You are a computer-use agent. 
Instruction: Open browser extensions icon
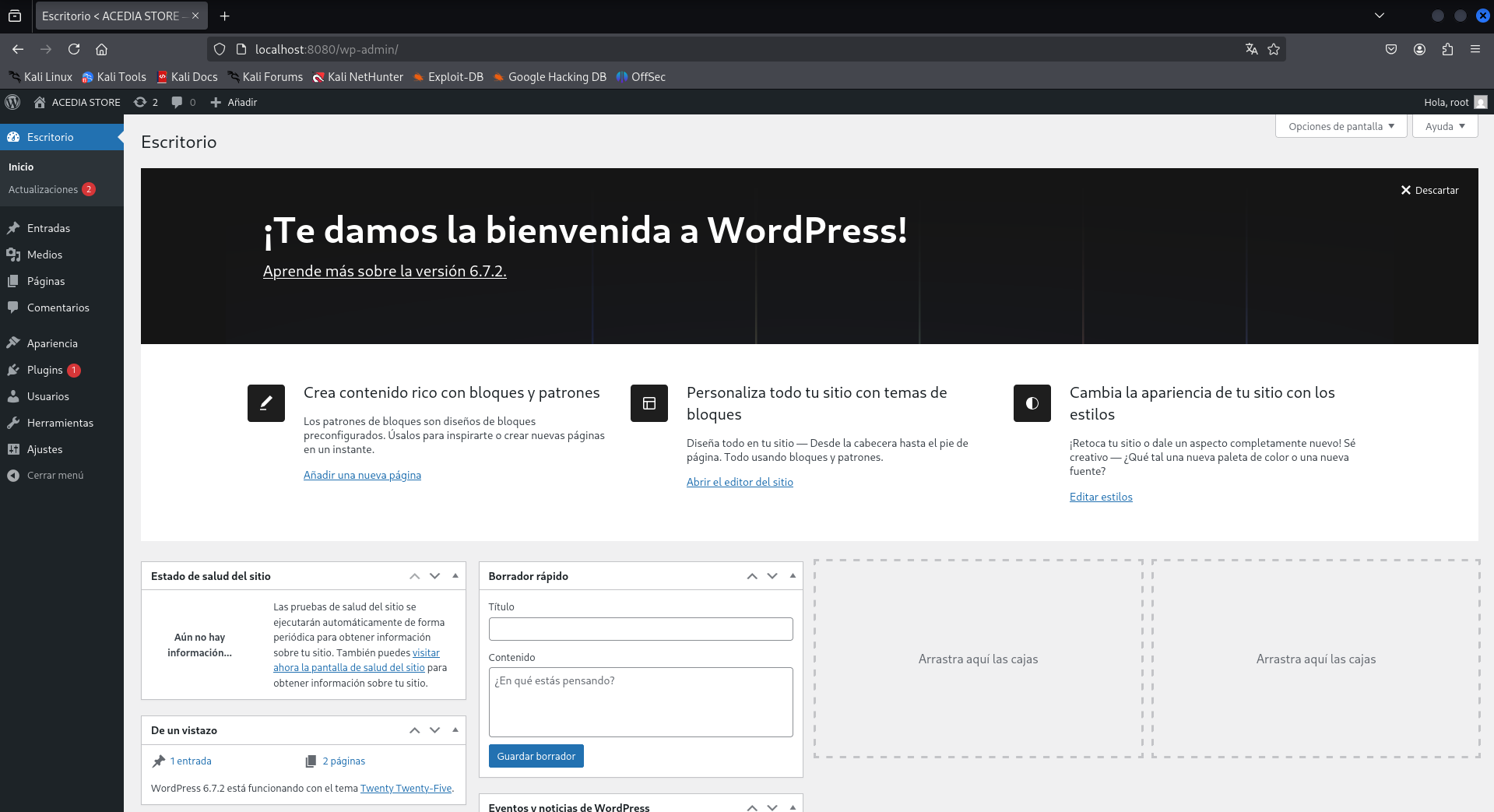click(1447, 49)
